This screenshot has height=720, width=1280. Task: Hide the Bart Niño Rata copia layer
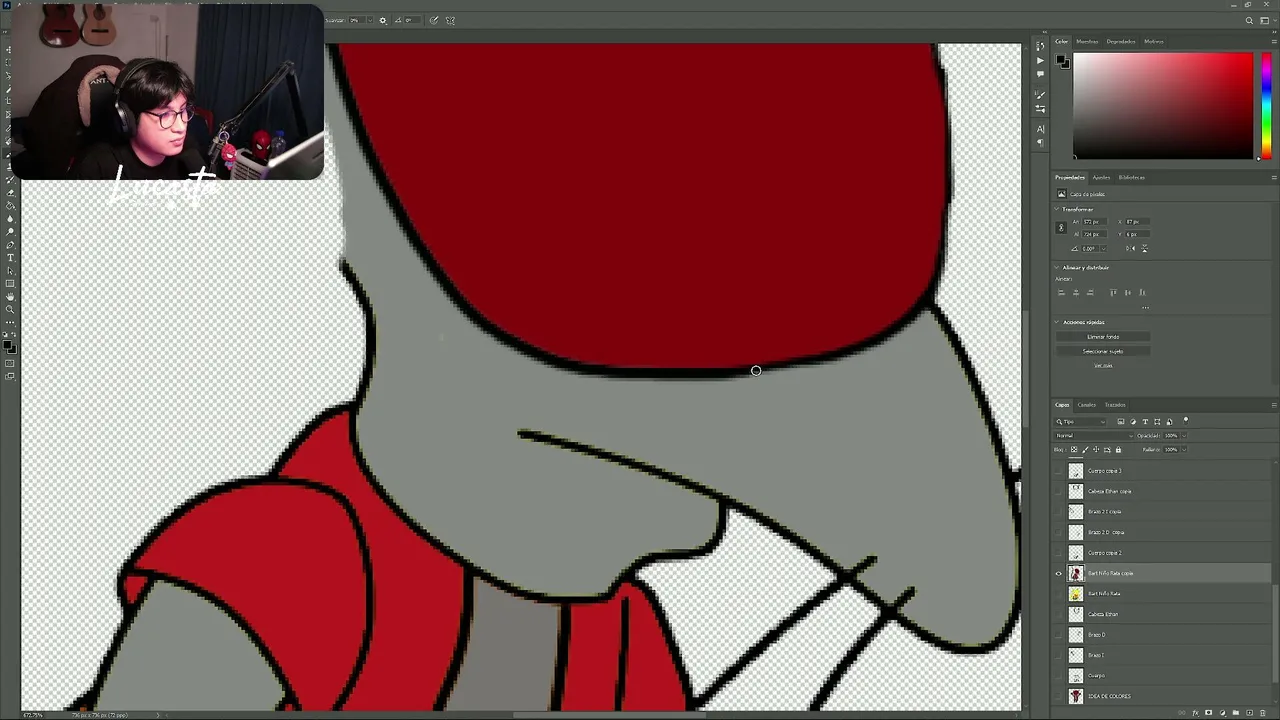pyautogui.click(x=1059, y=573)
